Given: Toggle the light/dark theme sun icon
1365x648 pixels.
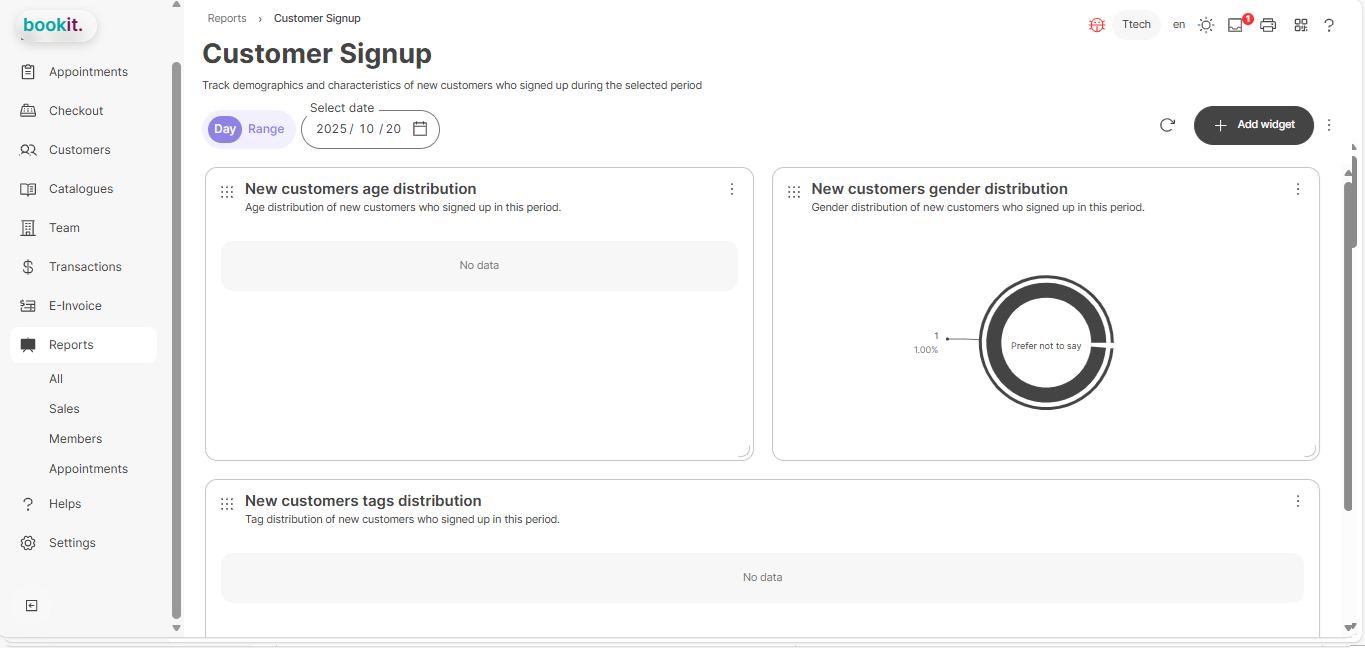Looking at the screenshot, I should tap(1206, 25).
